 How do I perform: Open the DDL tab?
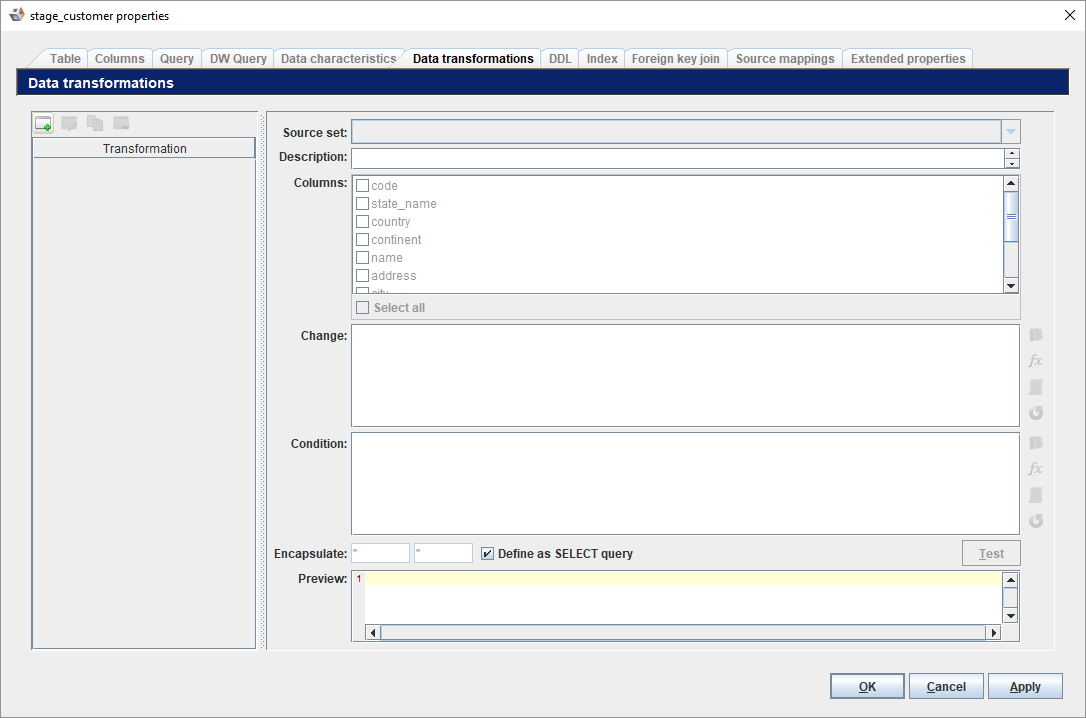coord(560,59)
